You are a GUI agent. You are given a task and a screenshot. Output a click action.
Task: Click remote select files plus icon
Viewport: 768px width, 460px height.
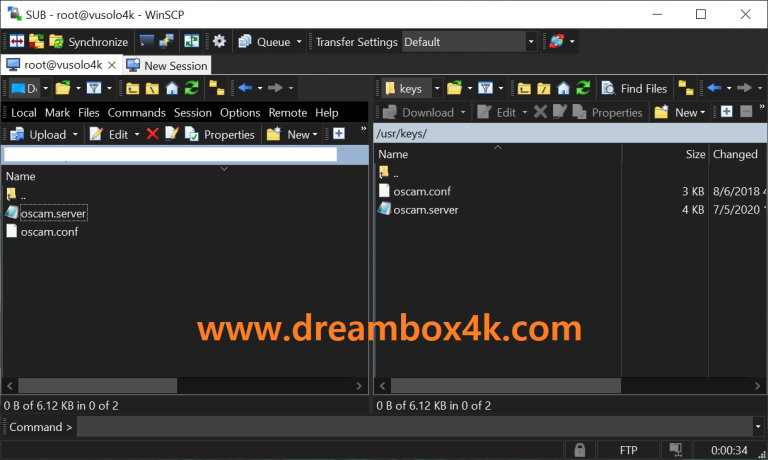pyautogui.click(x=726, y=112)
